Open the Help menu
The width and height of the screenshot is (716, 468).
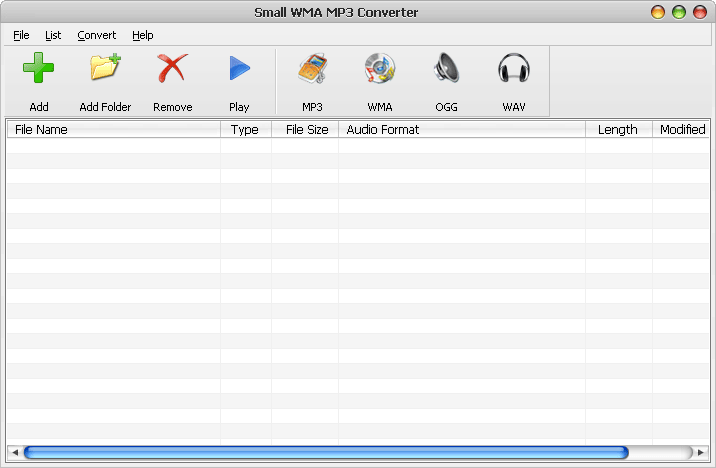coord(143,35)
